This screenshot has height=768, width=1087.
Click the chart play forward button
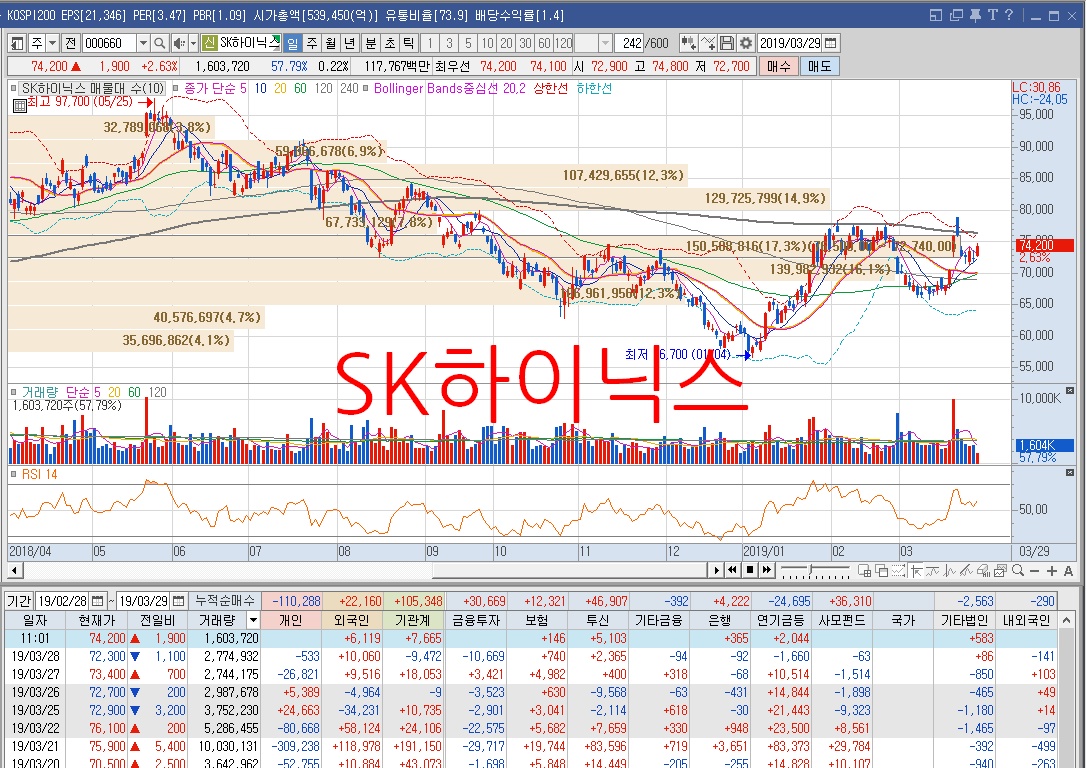pyautogui.click(x=716, y=570)
